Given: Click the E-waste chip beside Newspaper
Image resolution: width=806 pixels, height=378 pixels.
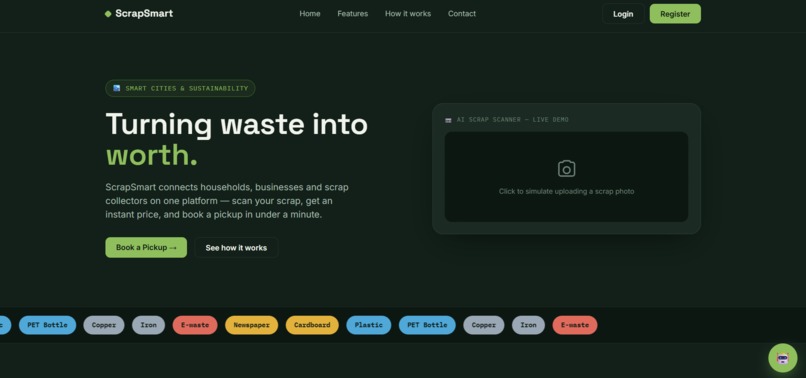Looking at the screenshot, I should click(x=195, y=325).
